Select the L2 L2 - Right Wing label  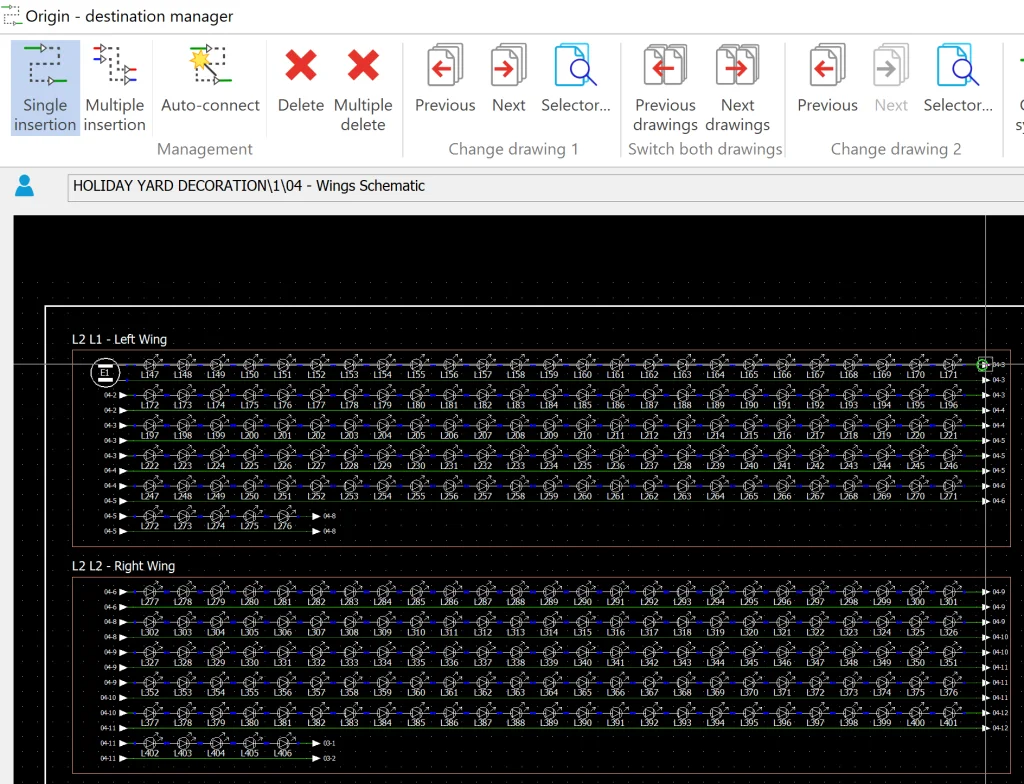[x=123, y=566]
